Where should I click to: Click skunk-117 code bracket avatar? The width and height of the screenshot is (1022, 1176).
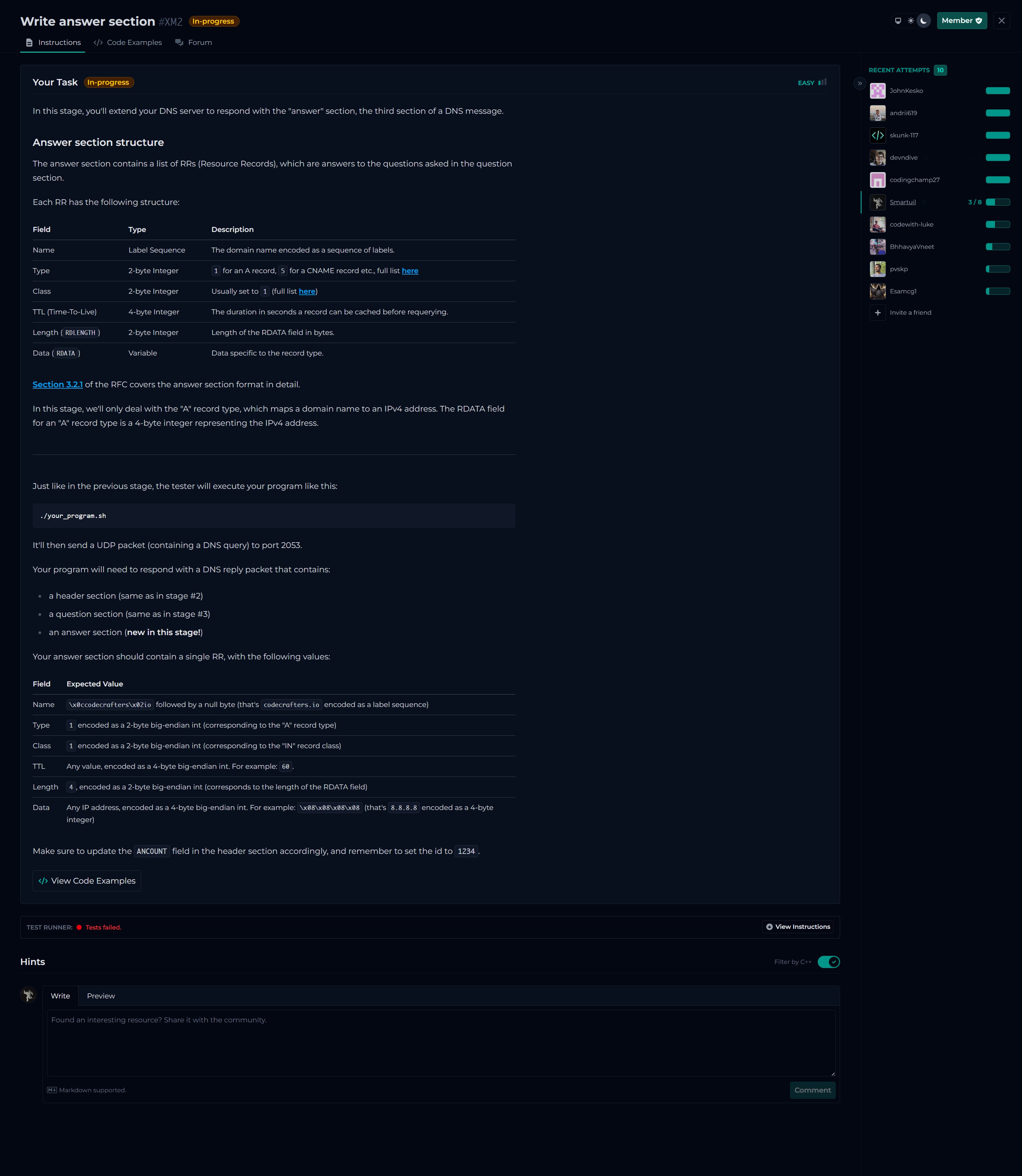[x=877, y=135]
